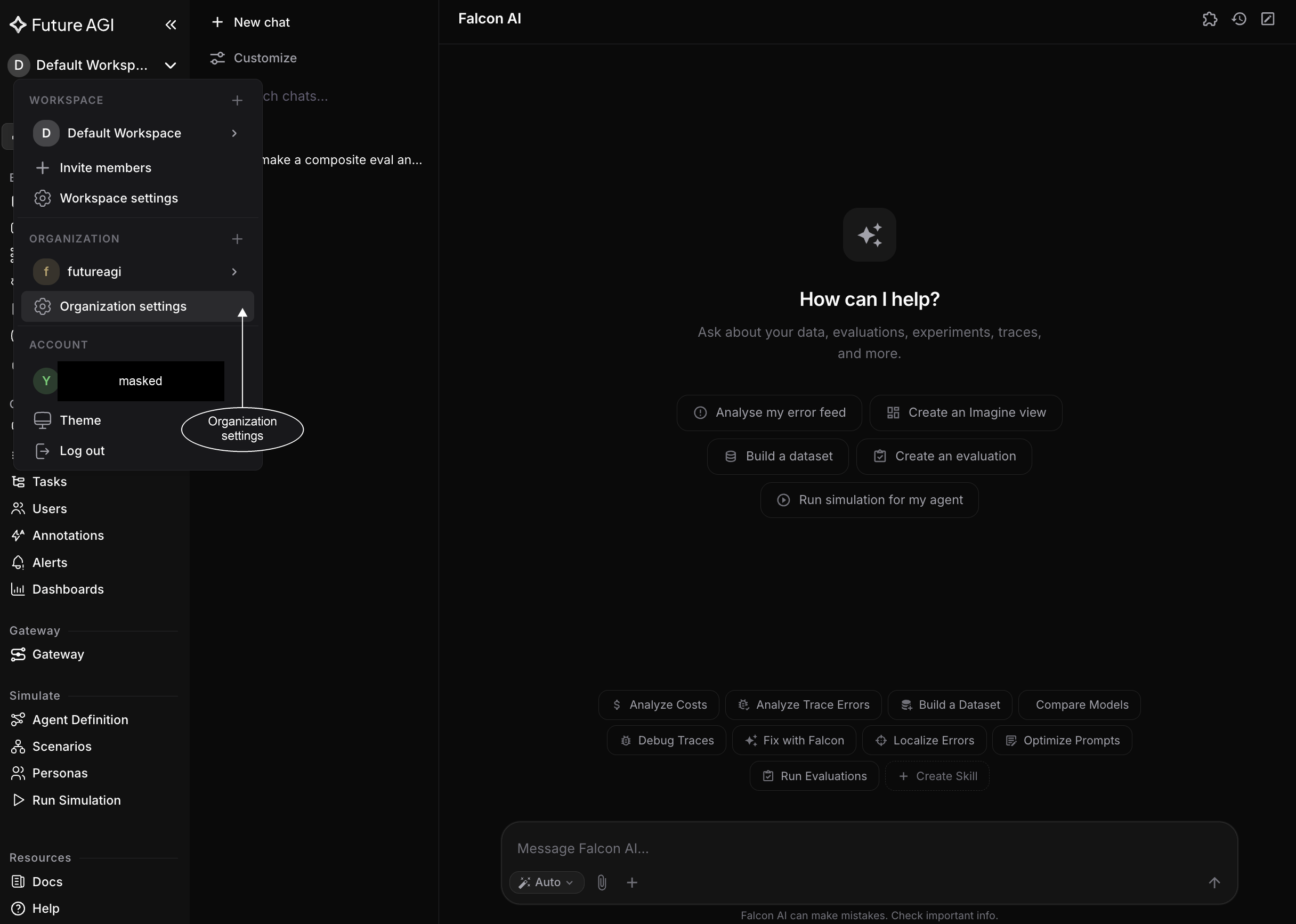Start a New chat

pyautogui.click(x=250, y=22)
